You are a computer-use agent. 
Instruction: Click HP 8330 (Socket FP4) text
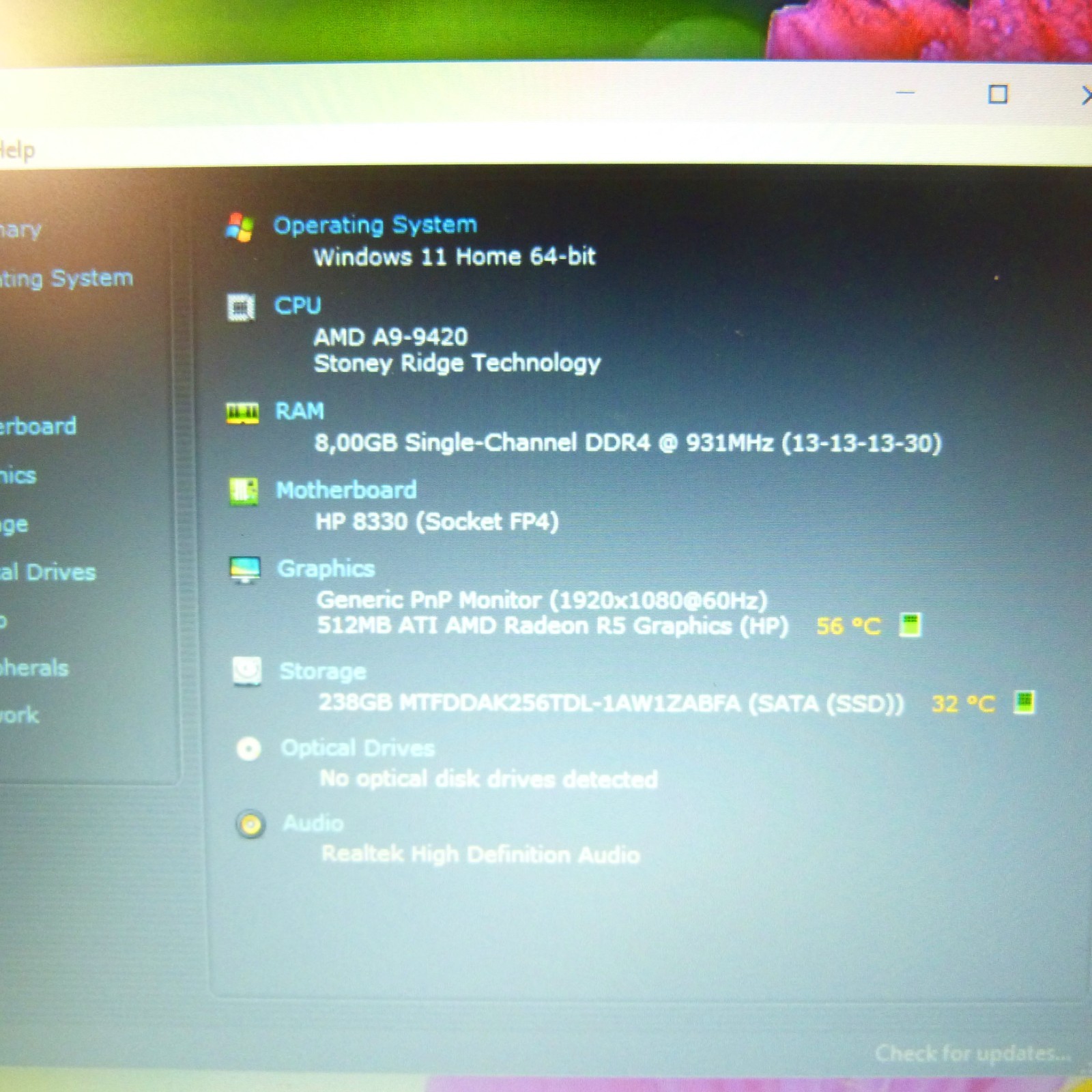[437, 522]
